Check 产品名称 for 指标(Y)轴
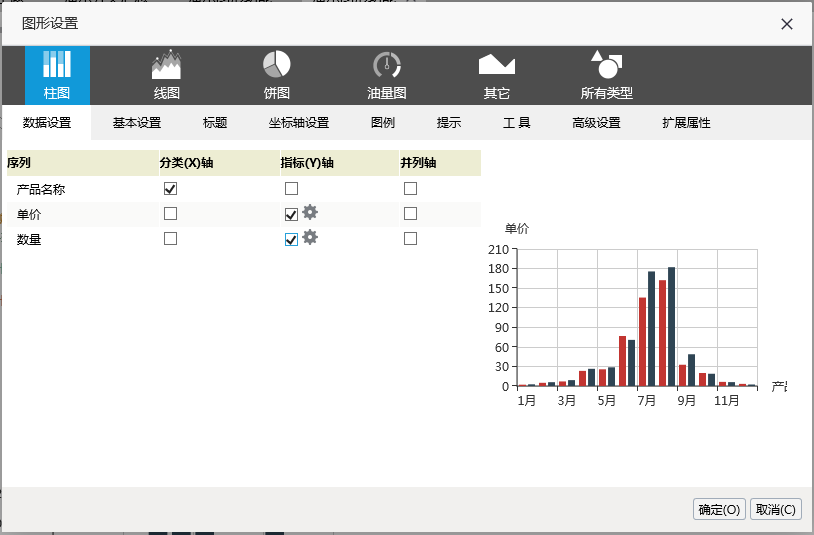814x535 pixels. coord(291,188)
